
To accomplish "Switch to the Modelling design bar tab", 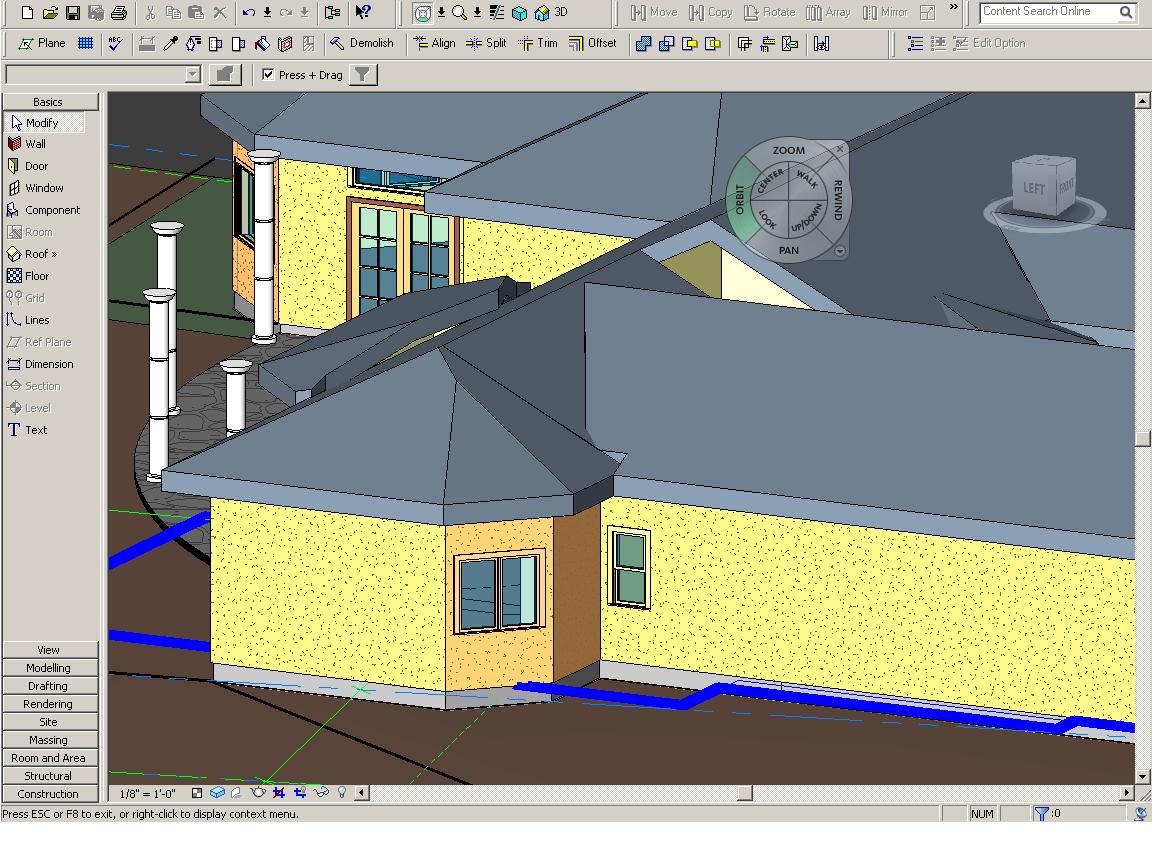I will tap(48, 668).
